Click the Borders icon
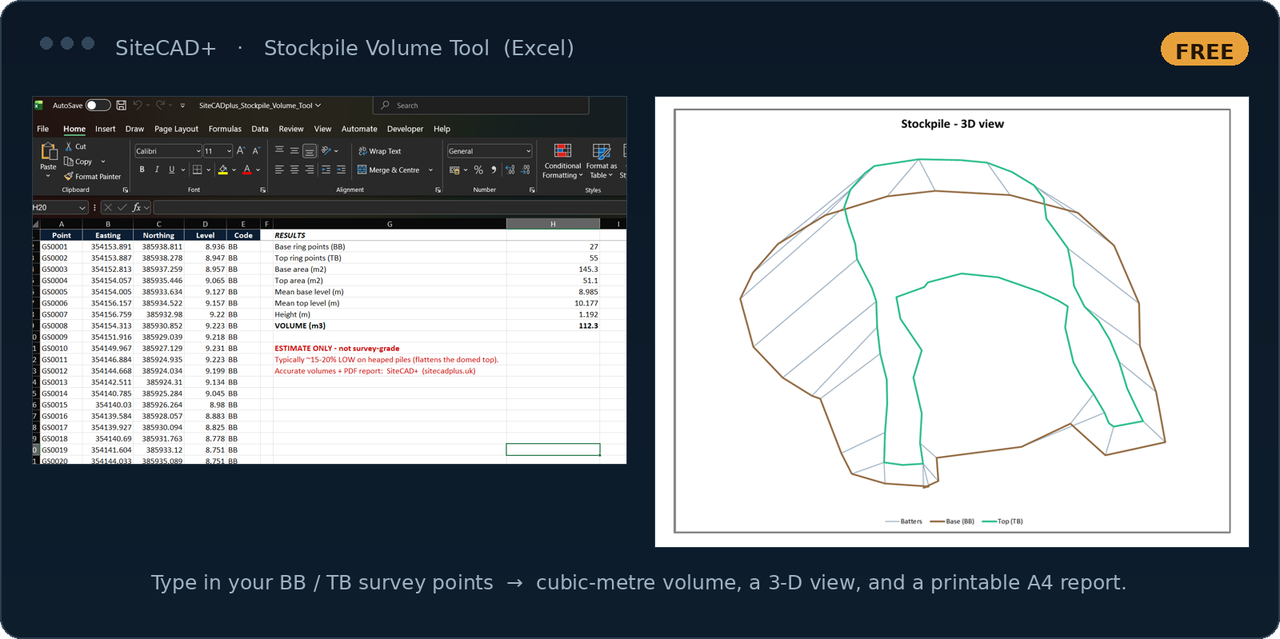 point(197,170)
